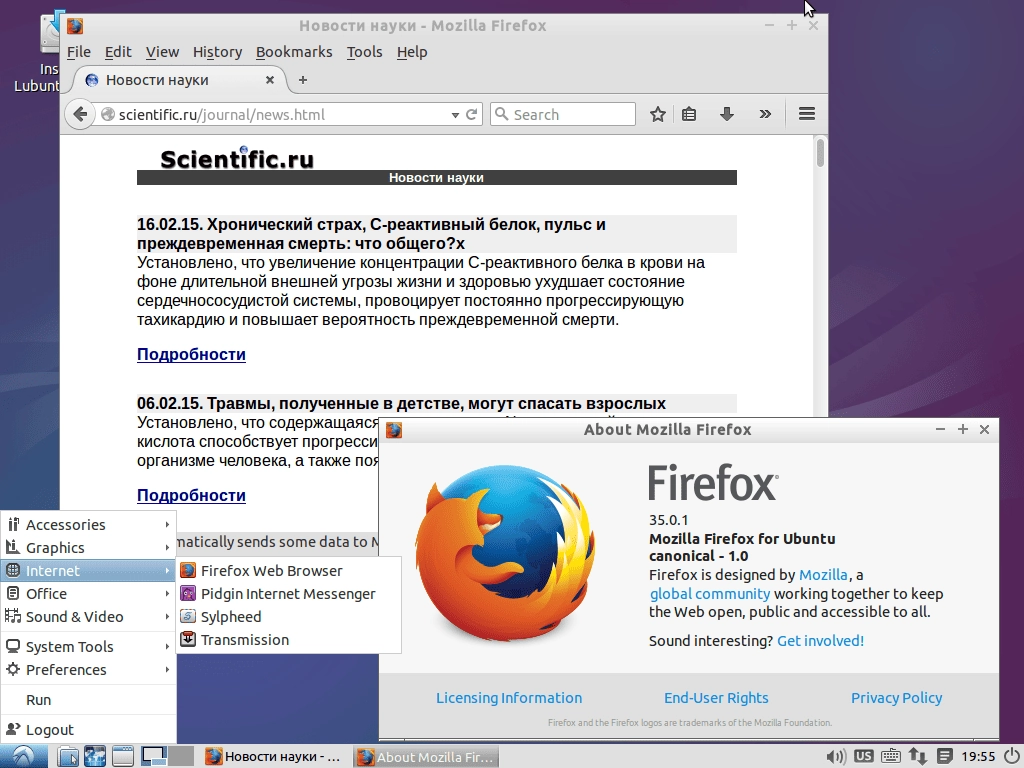Click the US keyboard layout indicator
The height and width of the screenshot is (768, 1024).
tap(863, 756)
